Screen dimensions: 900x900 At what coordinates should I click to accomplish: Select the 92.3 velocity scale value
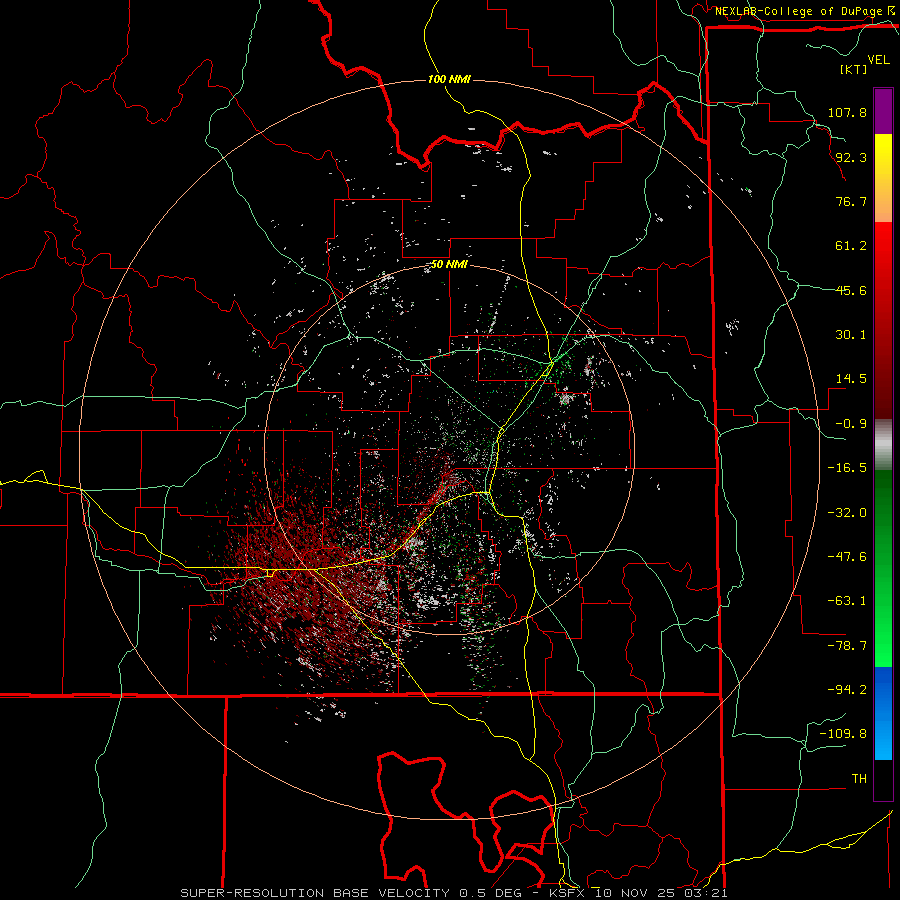click(851, 157)
